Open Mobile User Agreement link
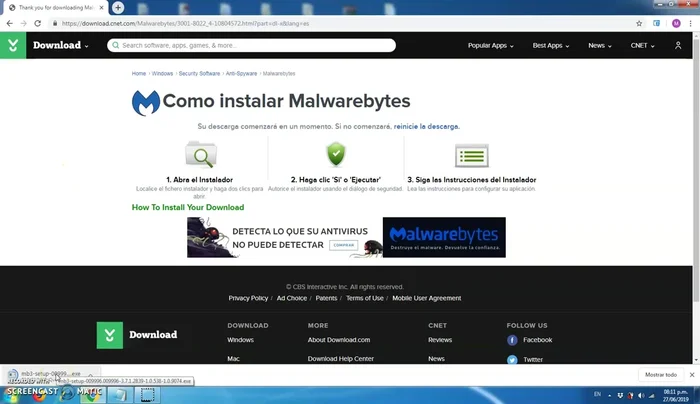The height and width of the screenshot is (404, 700). point(426,298)
